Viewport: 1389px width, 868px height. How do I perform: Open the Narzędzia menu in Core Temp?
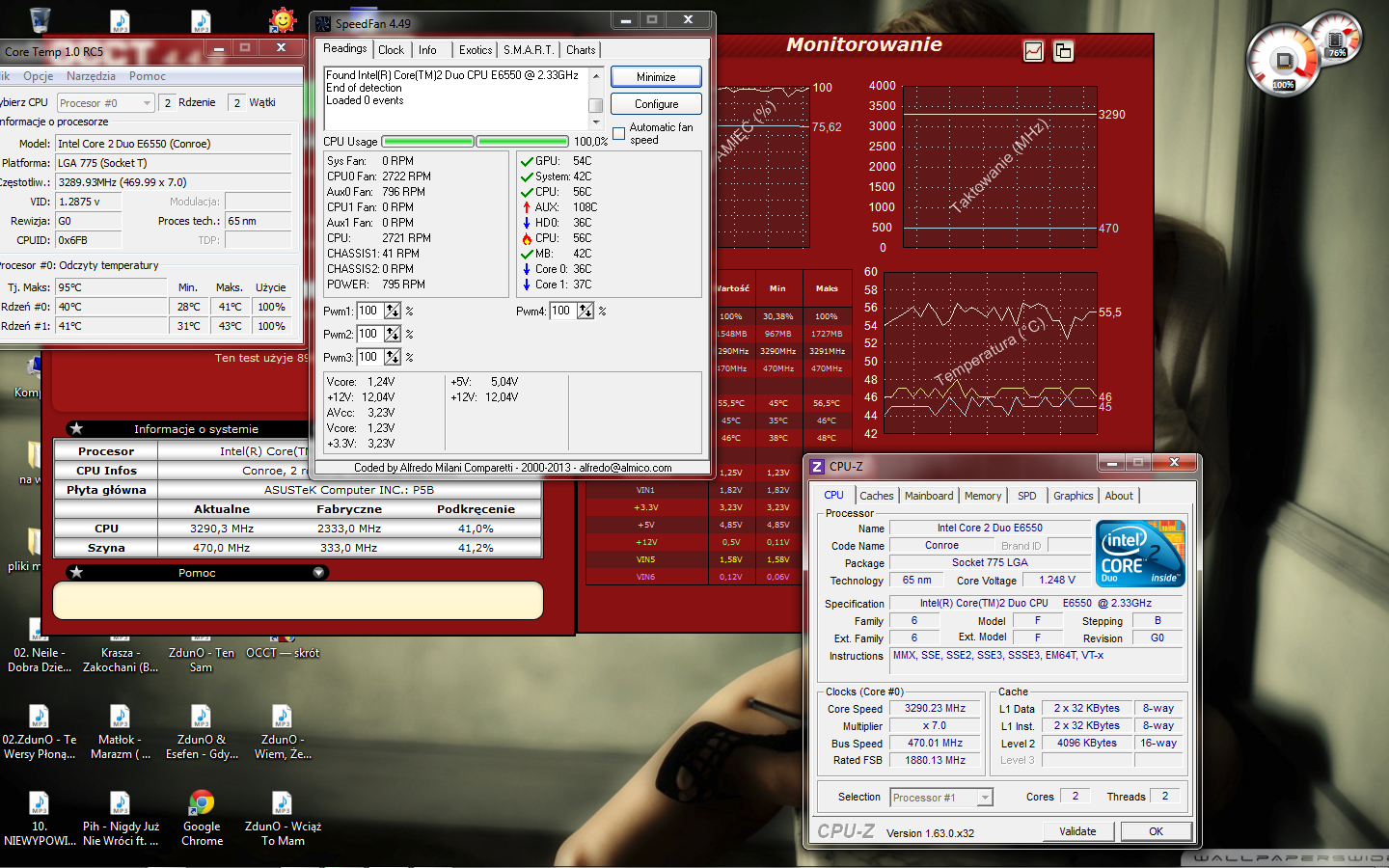pos(91,76)
